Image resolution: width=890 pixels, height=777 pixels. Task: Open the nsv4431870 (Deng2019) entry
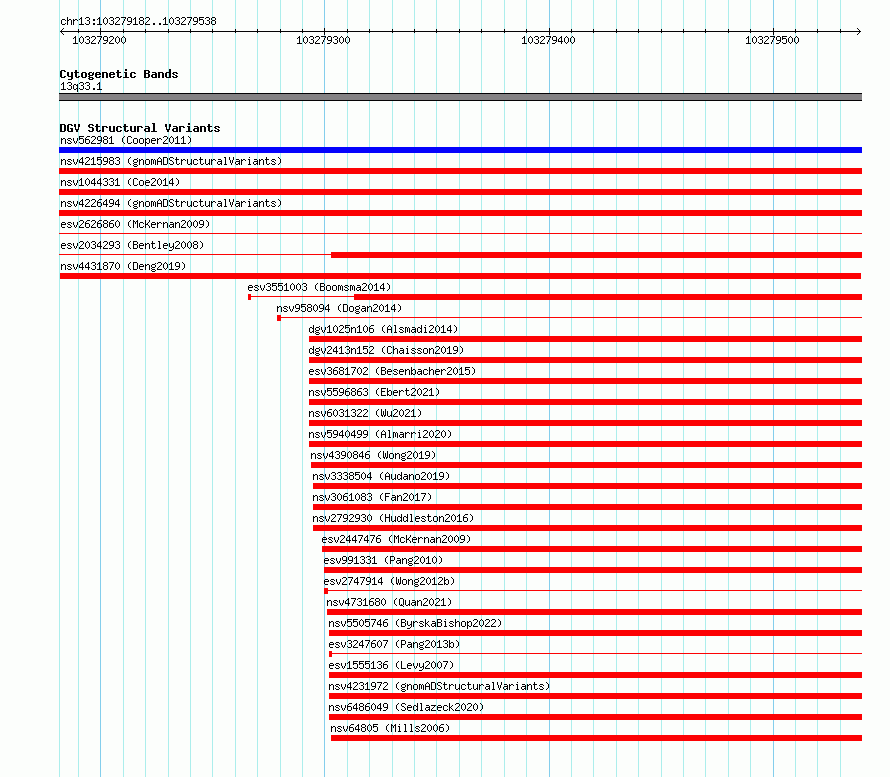click(123, 266)
